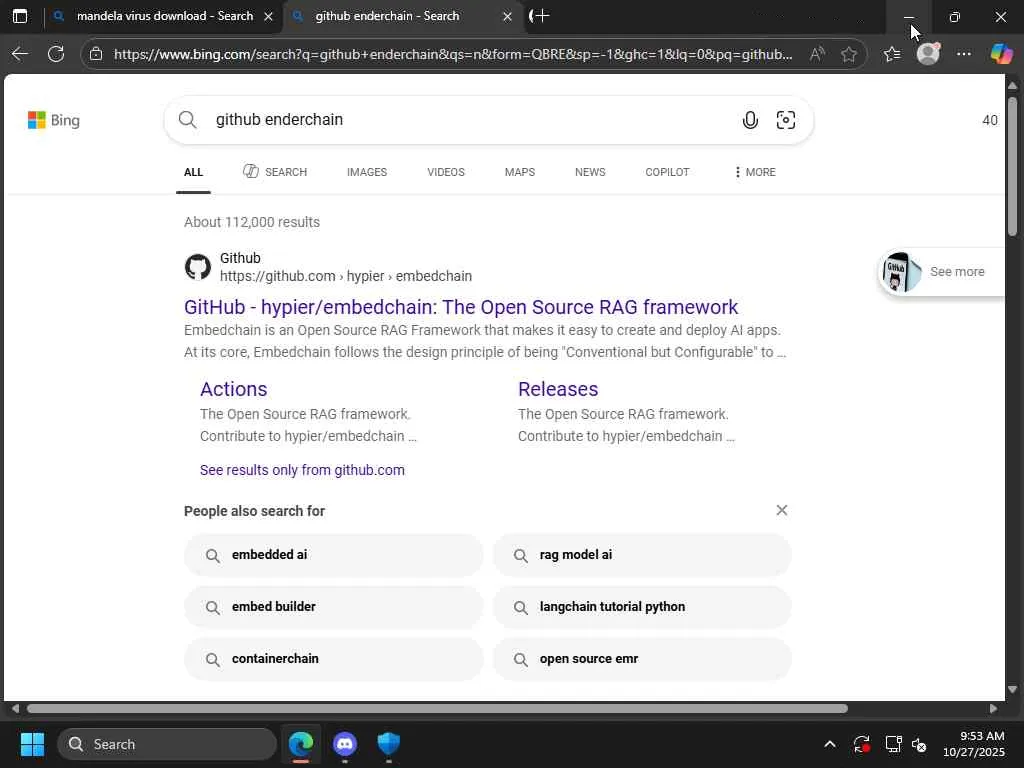Add page to favorites star icon
Image resolution: width=1024 pixels, height=768 pixels.
(x=848, y=54)
